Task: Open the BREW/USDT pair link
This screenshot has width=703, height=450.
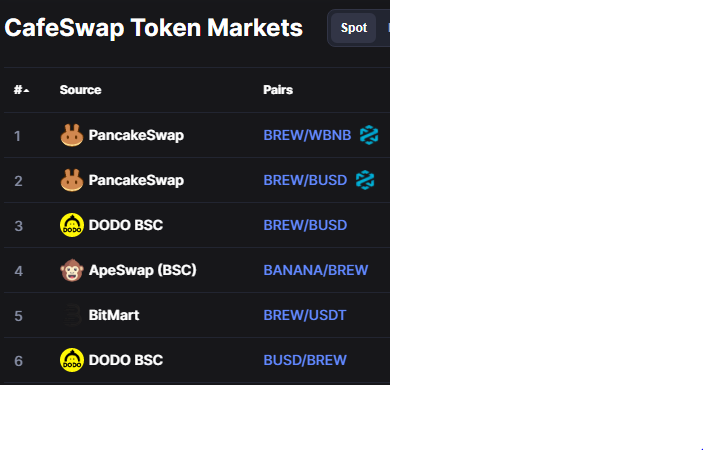Action: pyautogui.click(x=304, y=315)
